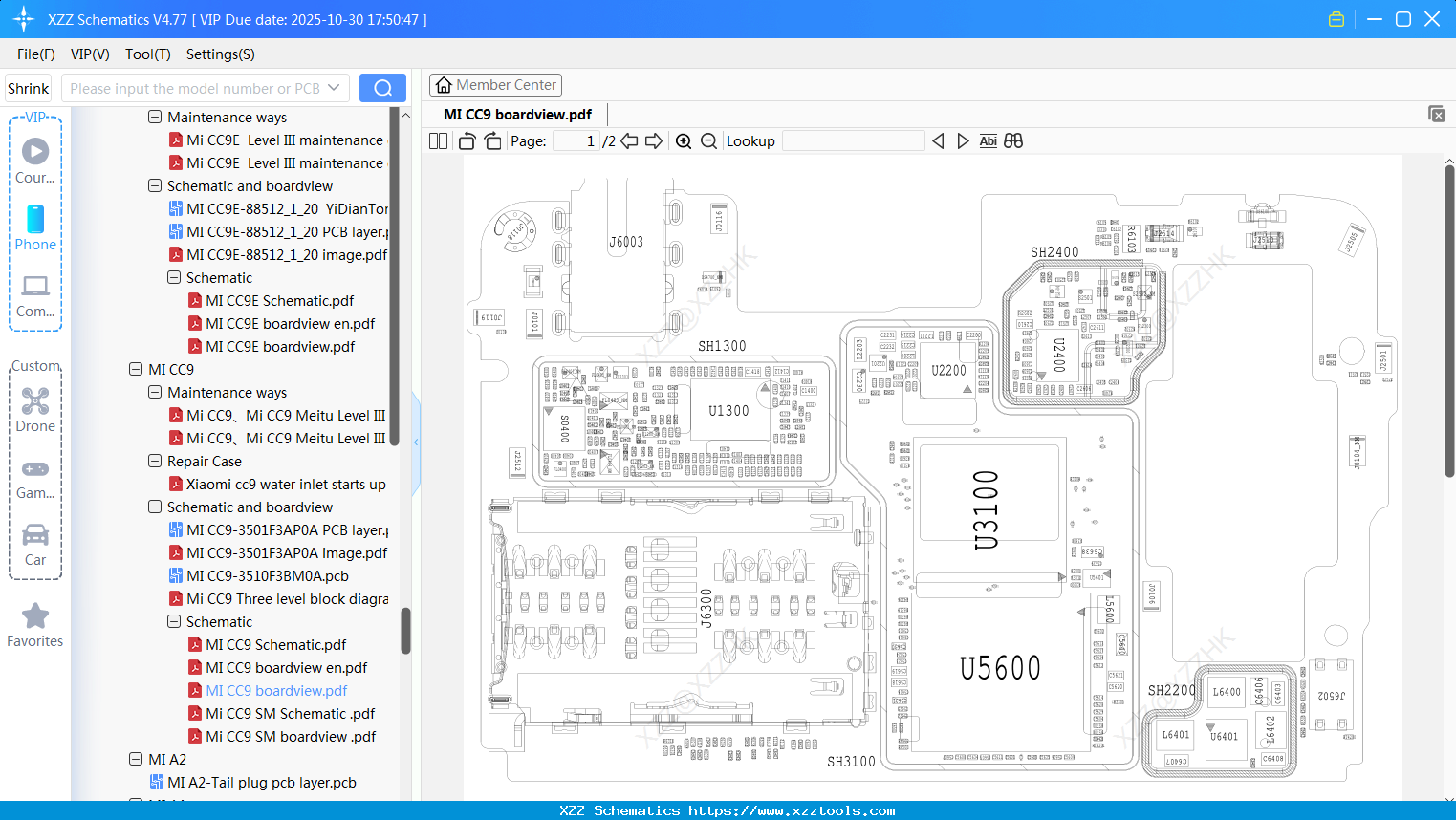The image size is (1456, 820).
Task: Zoom out of the boardview PDF
Action: point(707,140)
